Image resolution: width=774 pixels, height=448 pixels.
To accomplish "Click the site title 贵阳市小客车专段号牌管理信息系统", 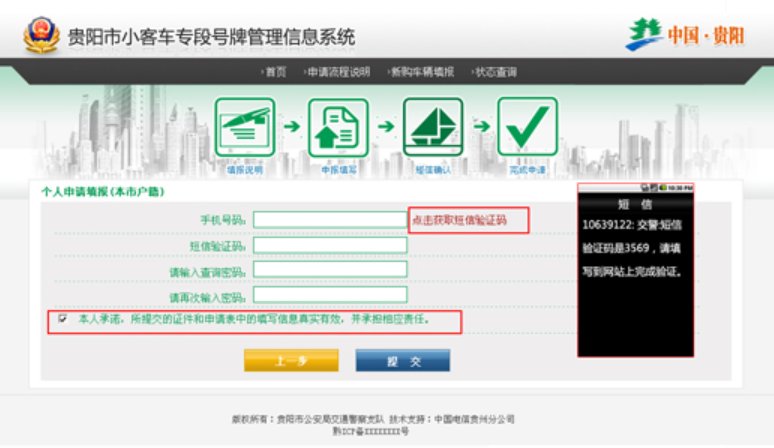I will pyautogui.click(x=211, y=37).
